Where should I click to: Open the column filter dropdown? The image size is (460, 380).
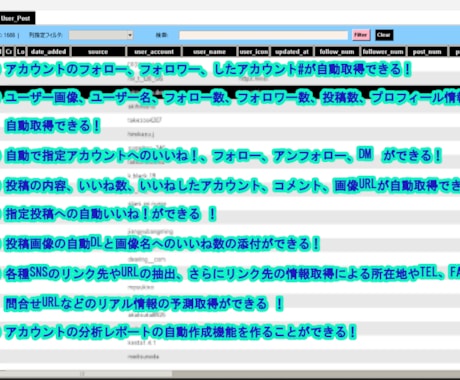coord(101,35)
